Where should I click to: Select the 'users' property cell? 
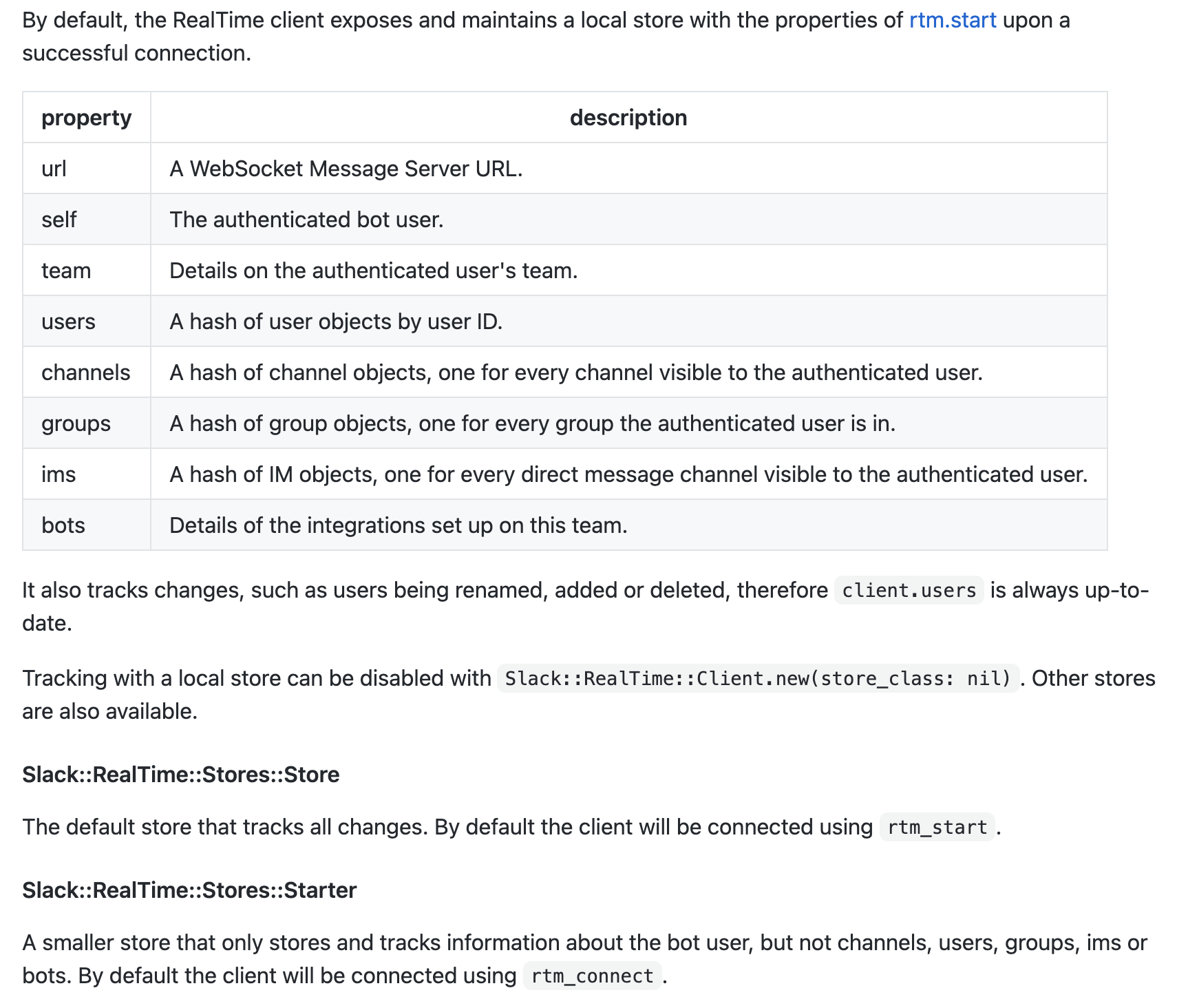(x=87, y=322)
